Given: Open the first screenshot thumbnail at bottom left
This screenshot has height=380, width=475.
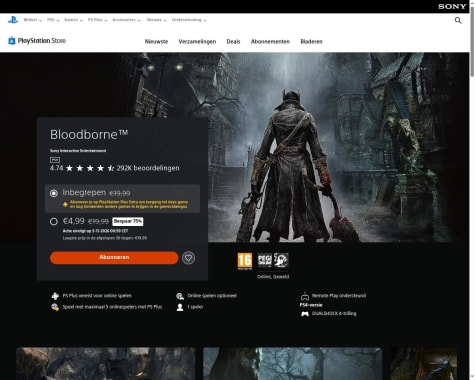Looking at the screenshot, I should tap(106, 364).
